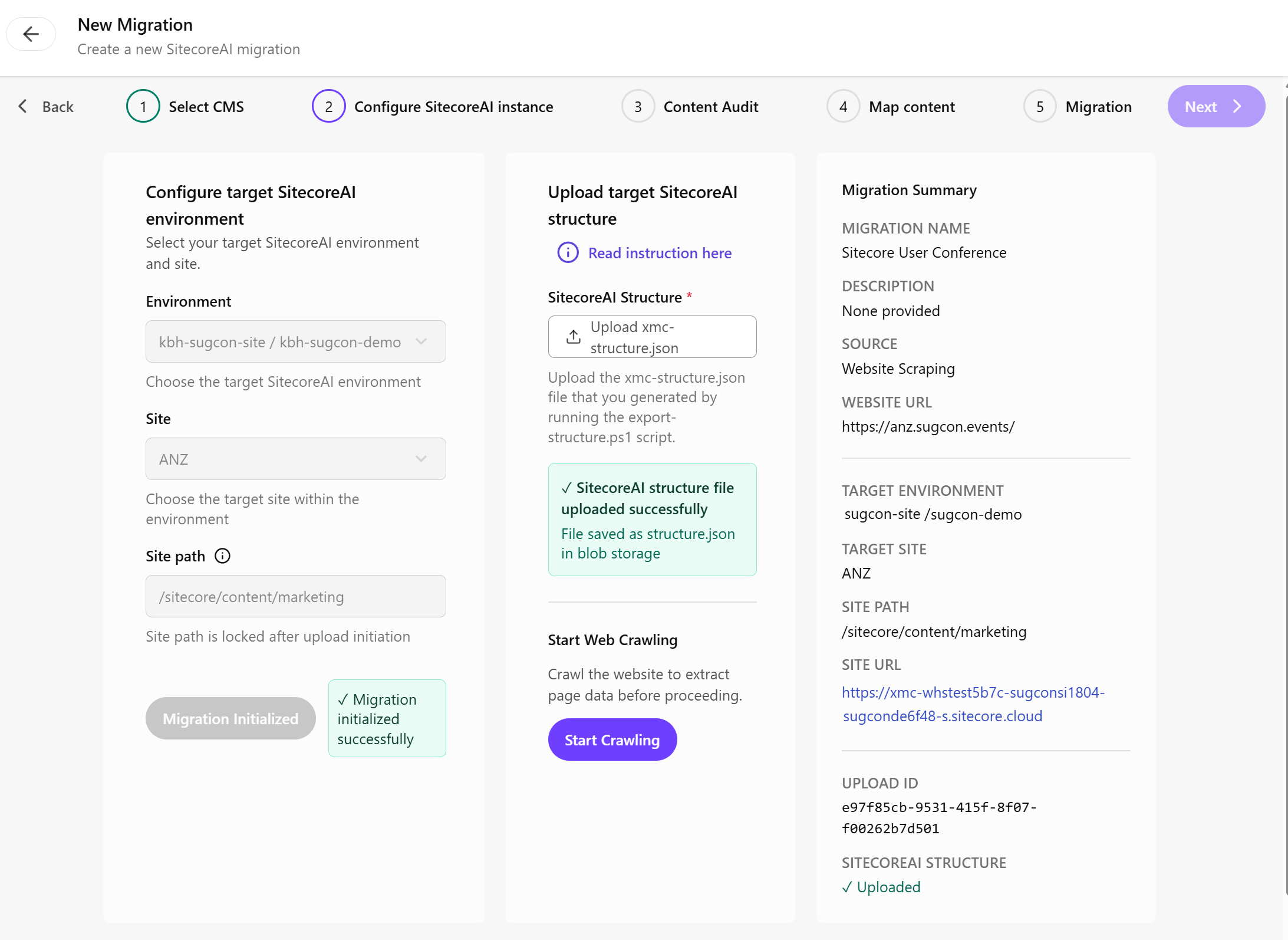Click the Migration Initialized button
Viewport: 1288px width, 940px height.
[x=230, y=719]
